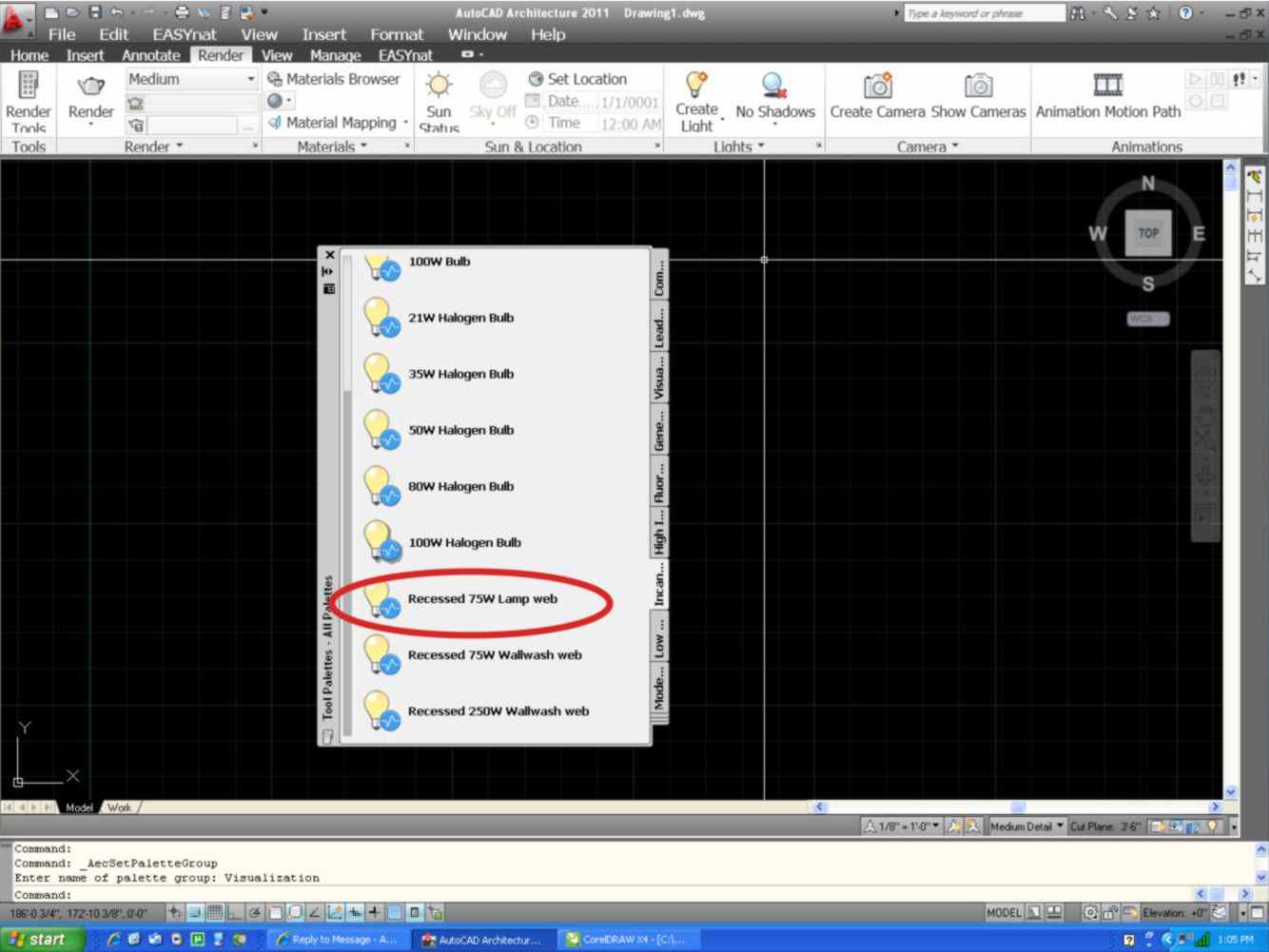Toggle MODEL space button in status bar
The width and height of the screenshot is (1269, 952).
pos(1004,913)
